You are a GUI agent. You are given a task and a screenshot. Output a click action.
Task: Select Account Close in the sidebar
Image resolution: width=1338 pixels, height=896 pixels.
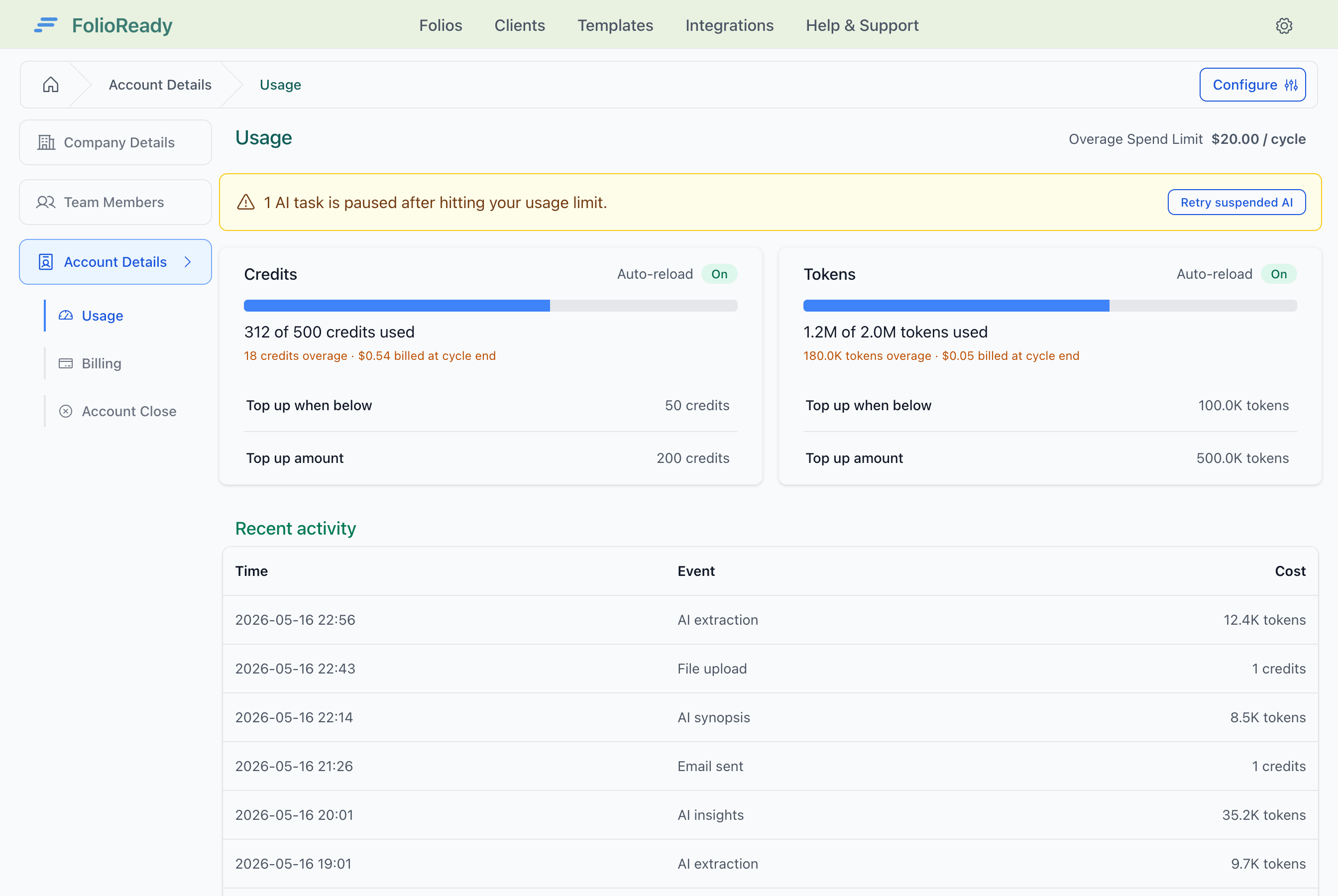coord(128,412)
